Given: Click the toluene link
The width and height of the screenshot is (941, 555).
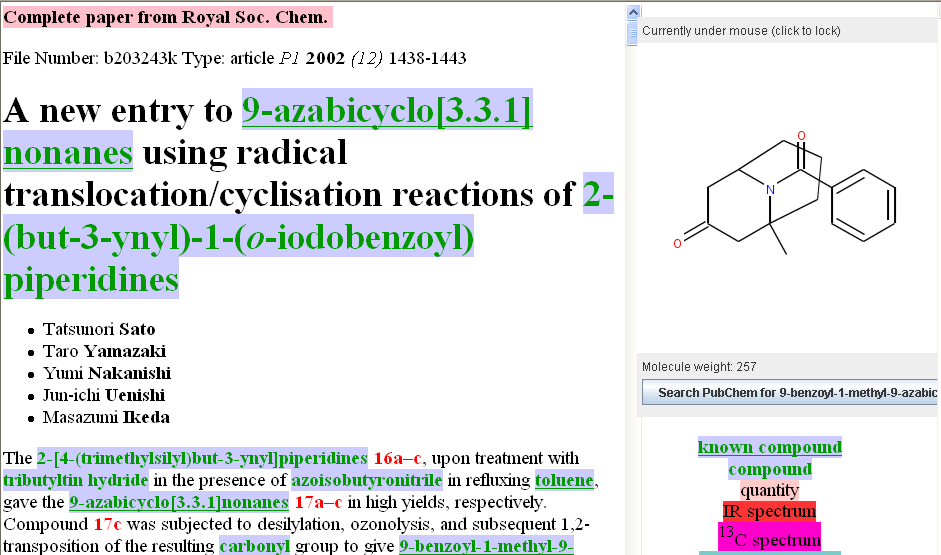Looking at the screenshot, I should pos(564,480).
